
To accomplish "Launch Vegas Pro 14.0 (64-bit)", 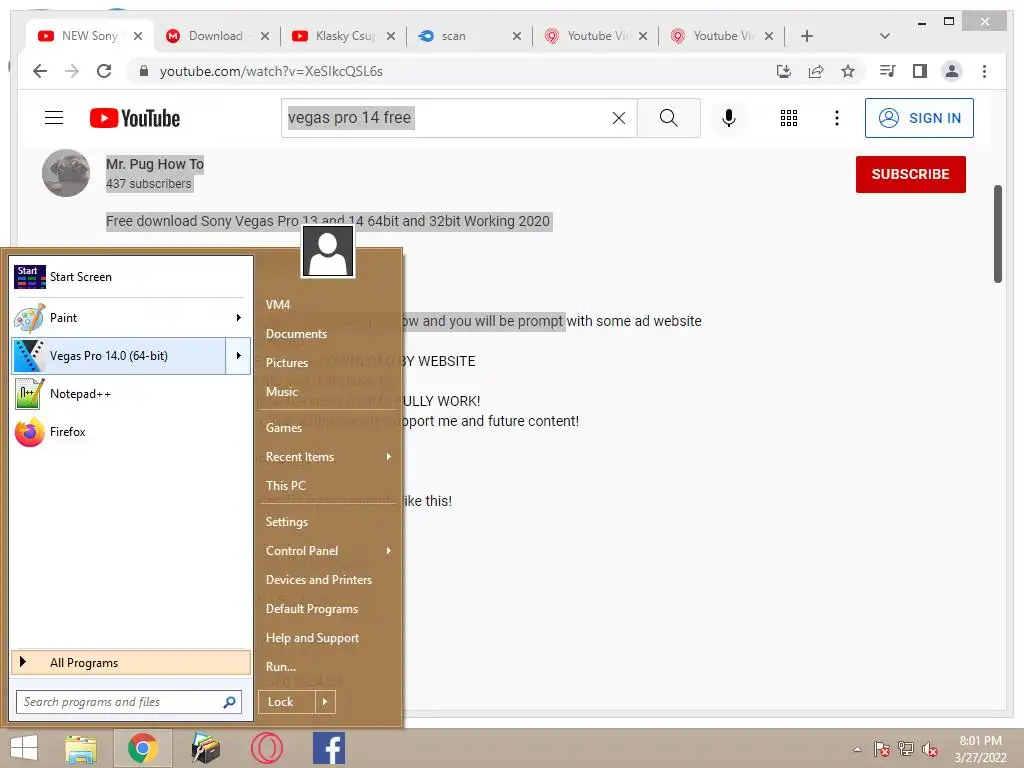I will pos(118,356).
